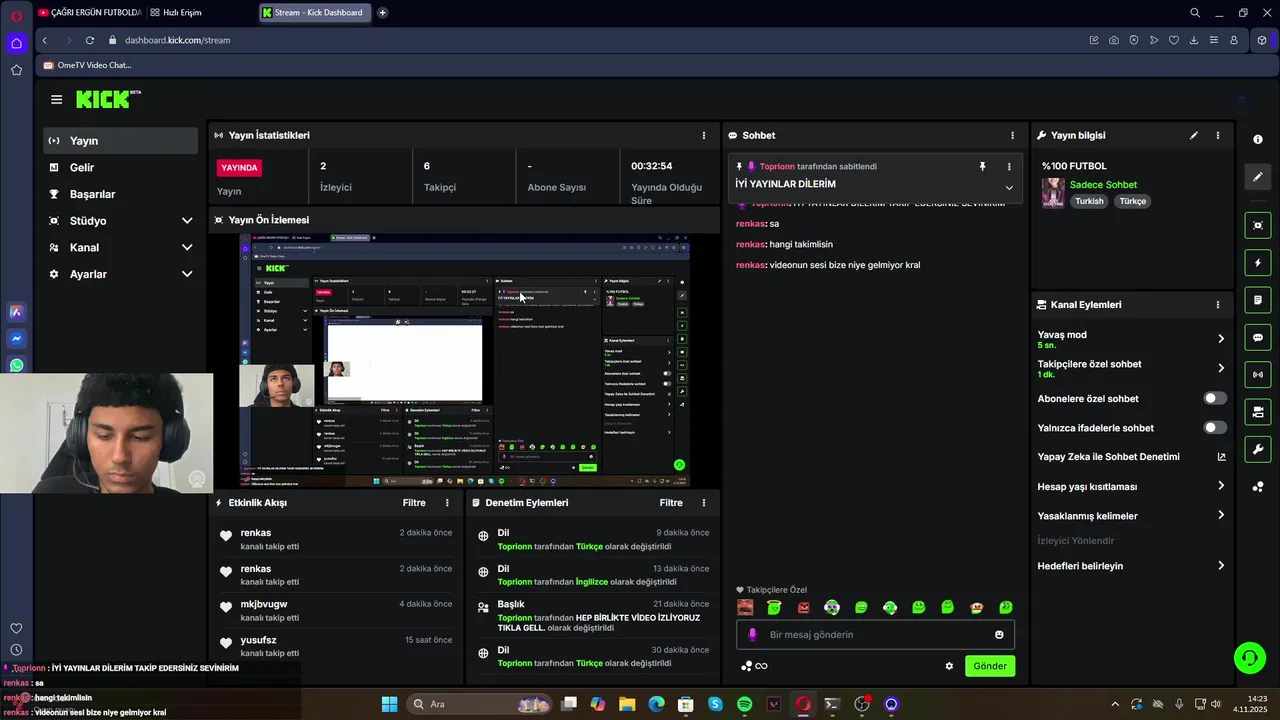Click the Sadece Sohbet category link
Screen dimensions: 1280x720
[1103, 185]
